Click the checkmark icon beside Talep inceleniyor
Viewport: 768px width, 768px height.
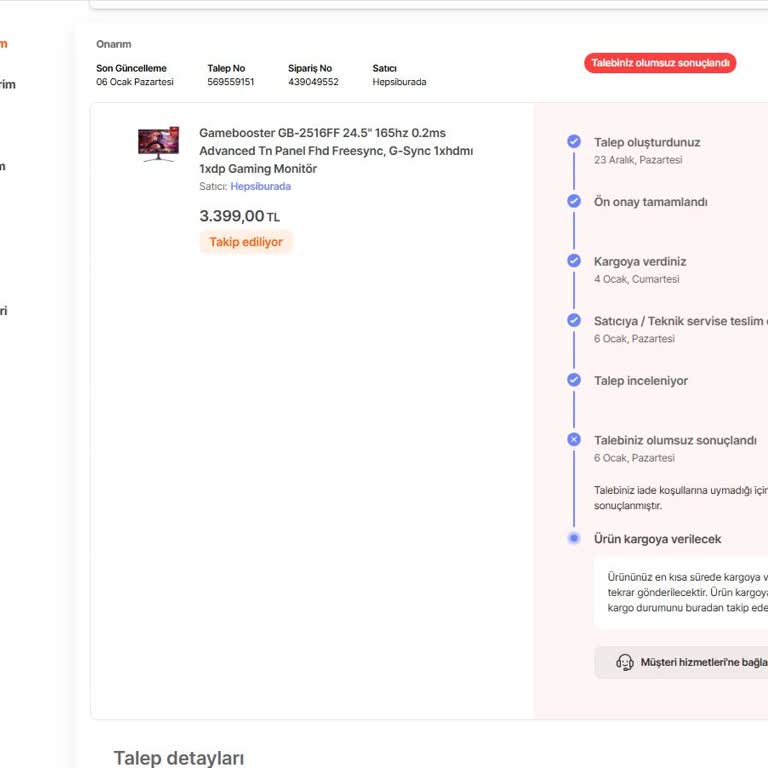pos(574,380)
